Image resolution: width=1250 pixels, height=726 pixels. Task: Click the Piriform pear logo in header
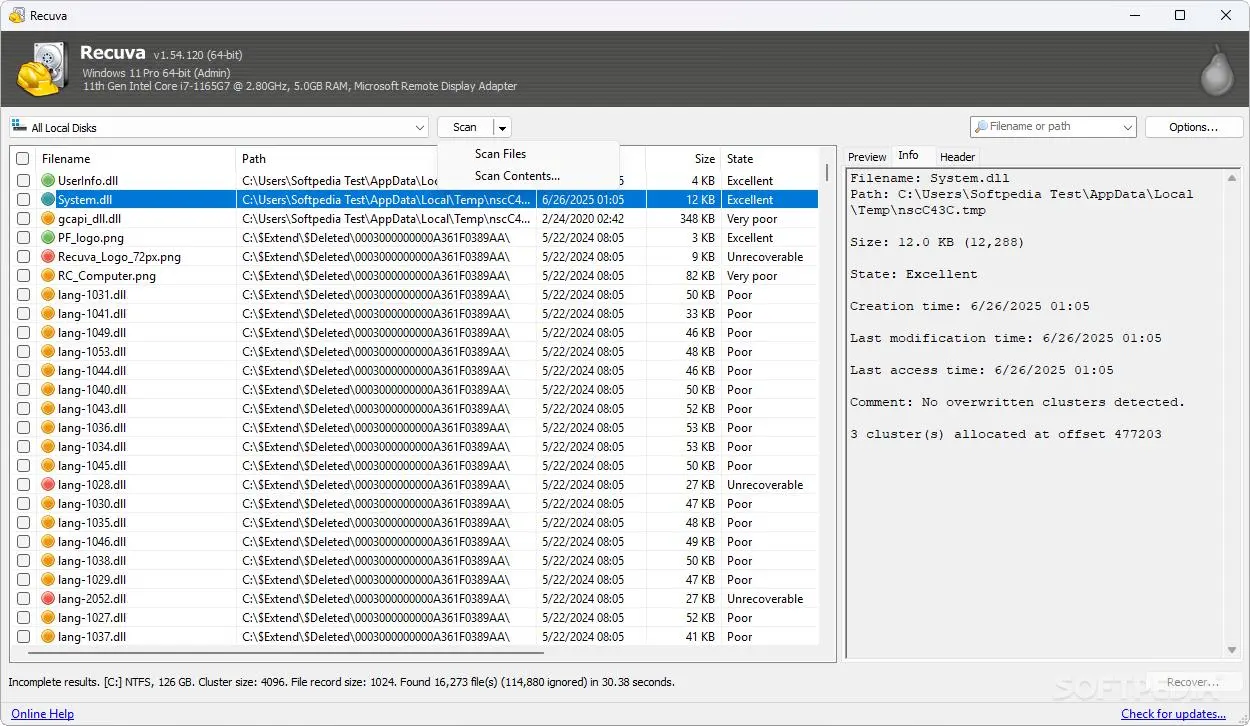pos(1217,69)
